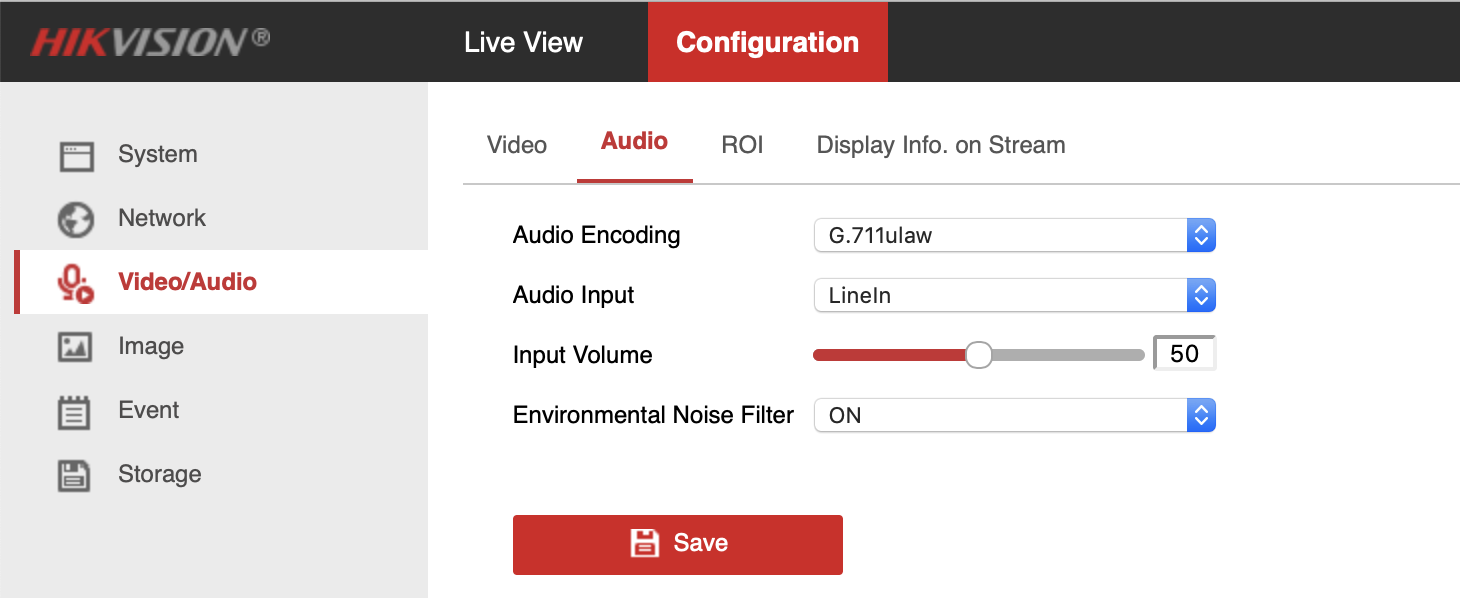1460x598 pixels.
Task: Switch to Live View
Action: [x=523, y=42]
